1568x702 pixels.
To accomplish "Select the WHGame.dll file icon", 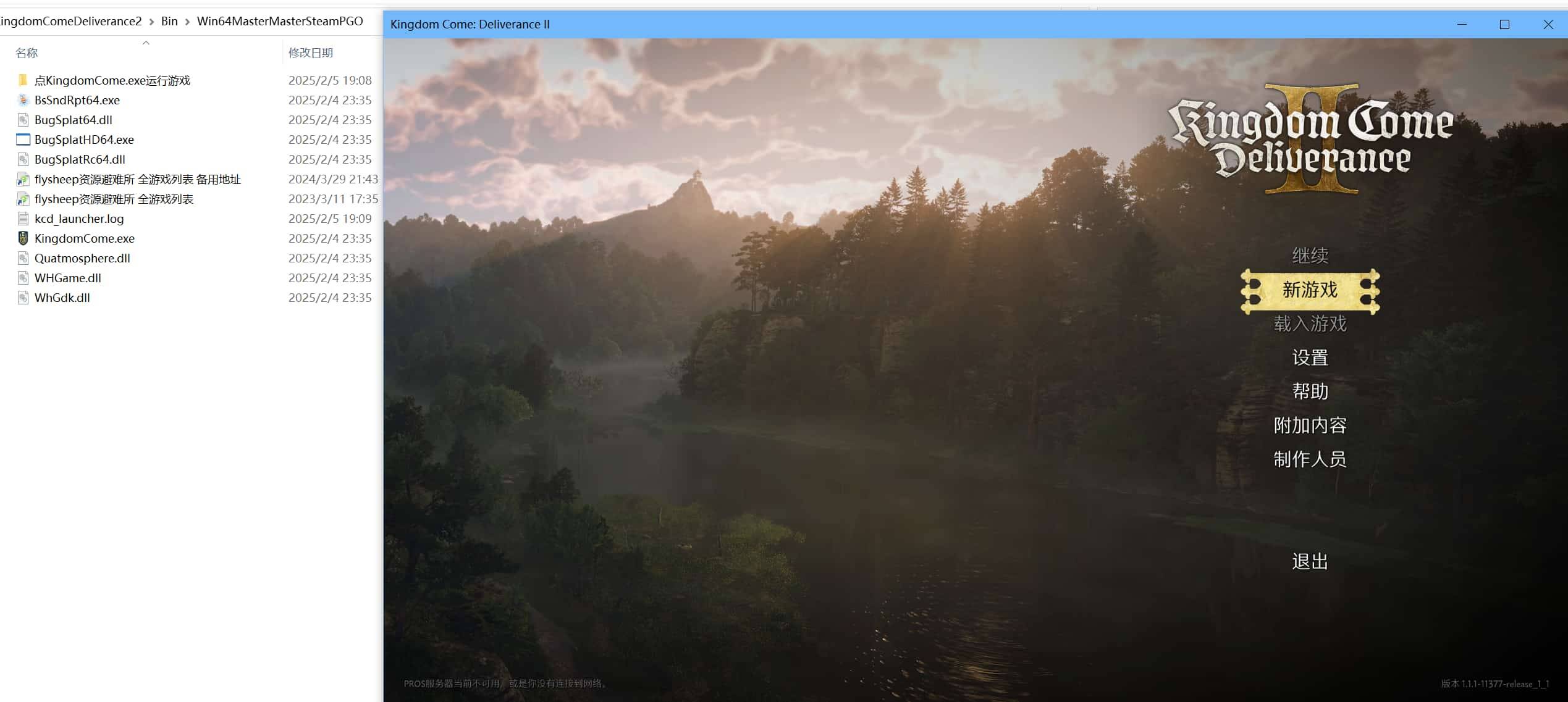I will (x=23, y=278).
